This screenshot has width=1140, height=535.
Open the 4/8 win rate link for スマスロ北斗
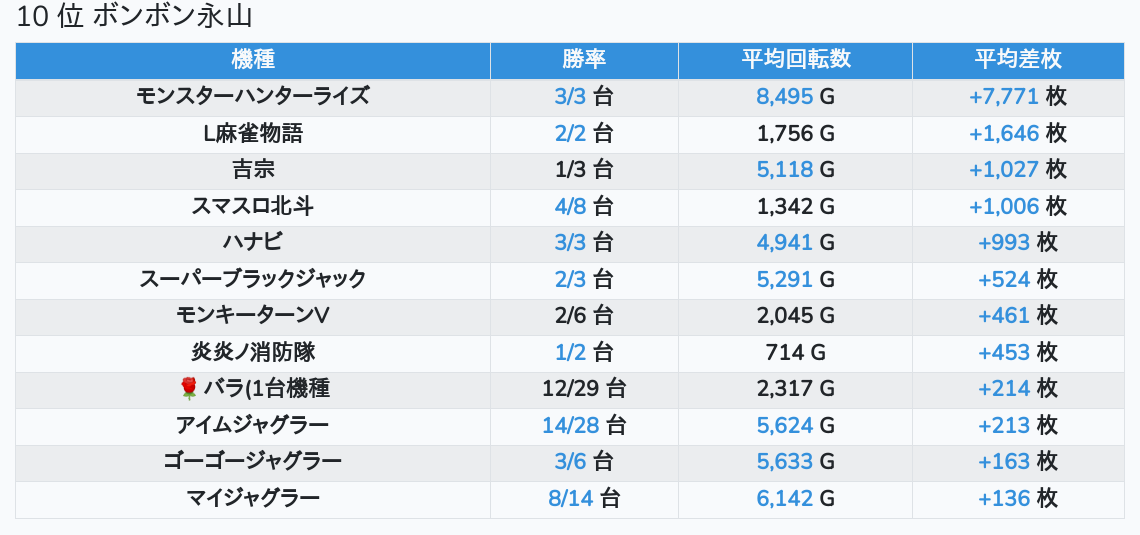[570, 206]
